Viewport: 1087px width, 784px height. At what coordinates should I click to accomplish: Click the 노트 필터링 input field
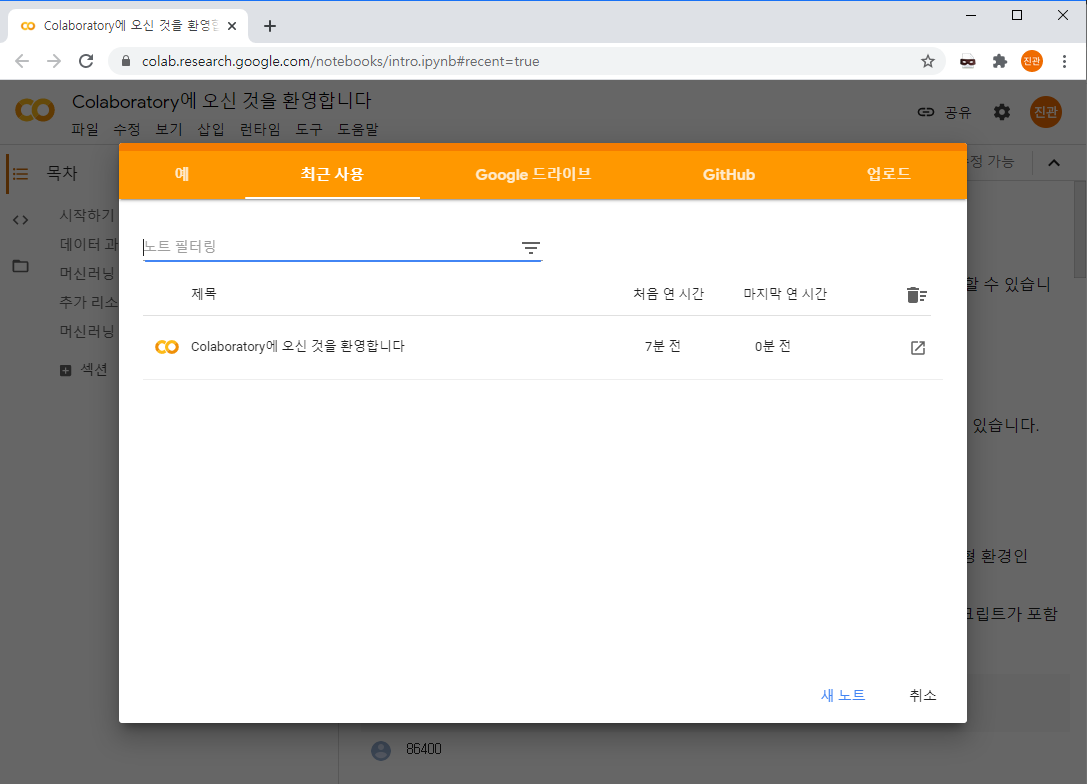(330, 246)
